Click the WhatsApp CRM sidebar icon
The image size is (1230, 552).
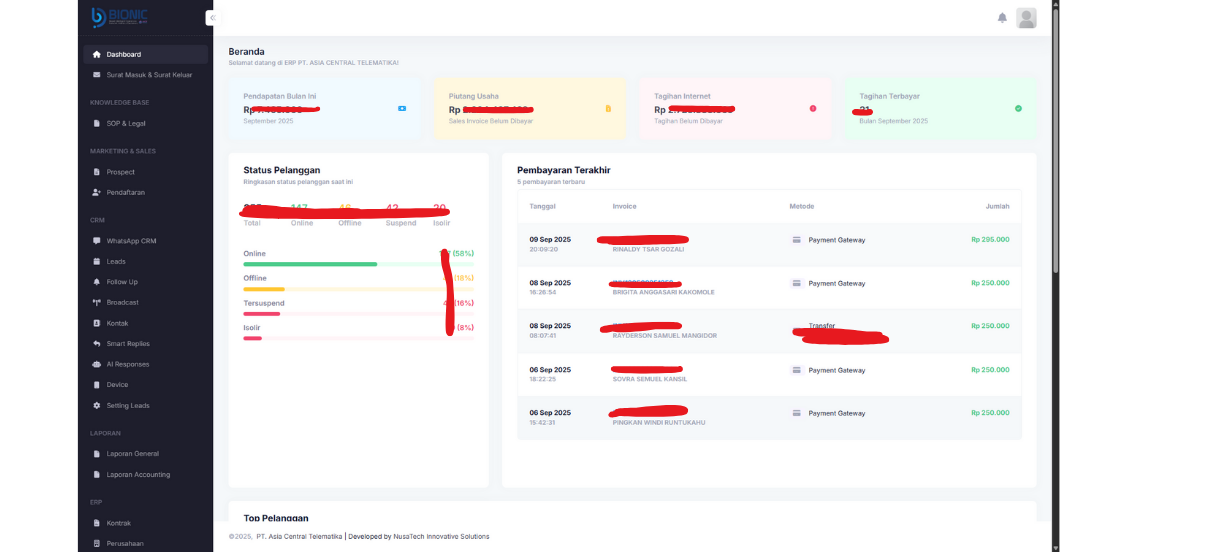coord(96,241)
